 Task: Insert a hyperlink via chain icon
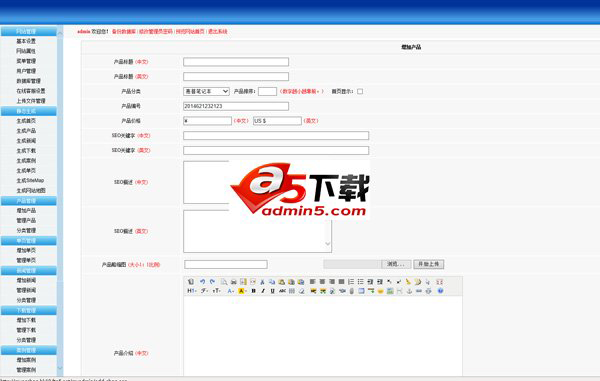(419, 291)
